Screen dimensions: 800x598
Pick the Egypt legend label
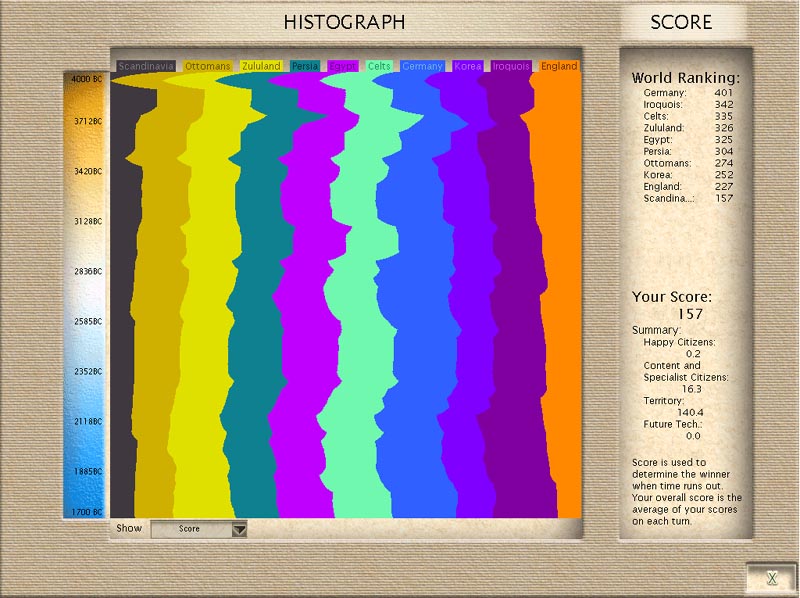(343, 67)
